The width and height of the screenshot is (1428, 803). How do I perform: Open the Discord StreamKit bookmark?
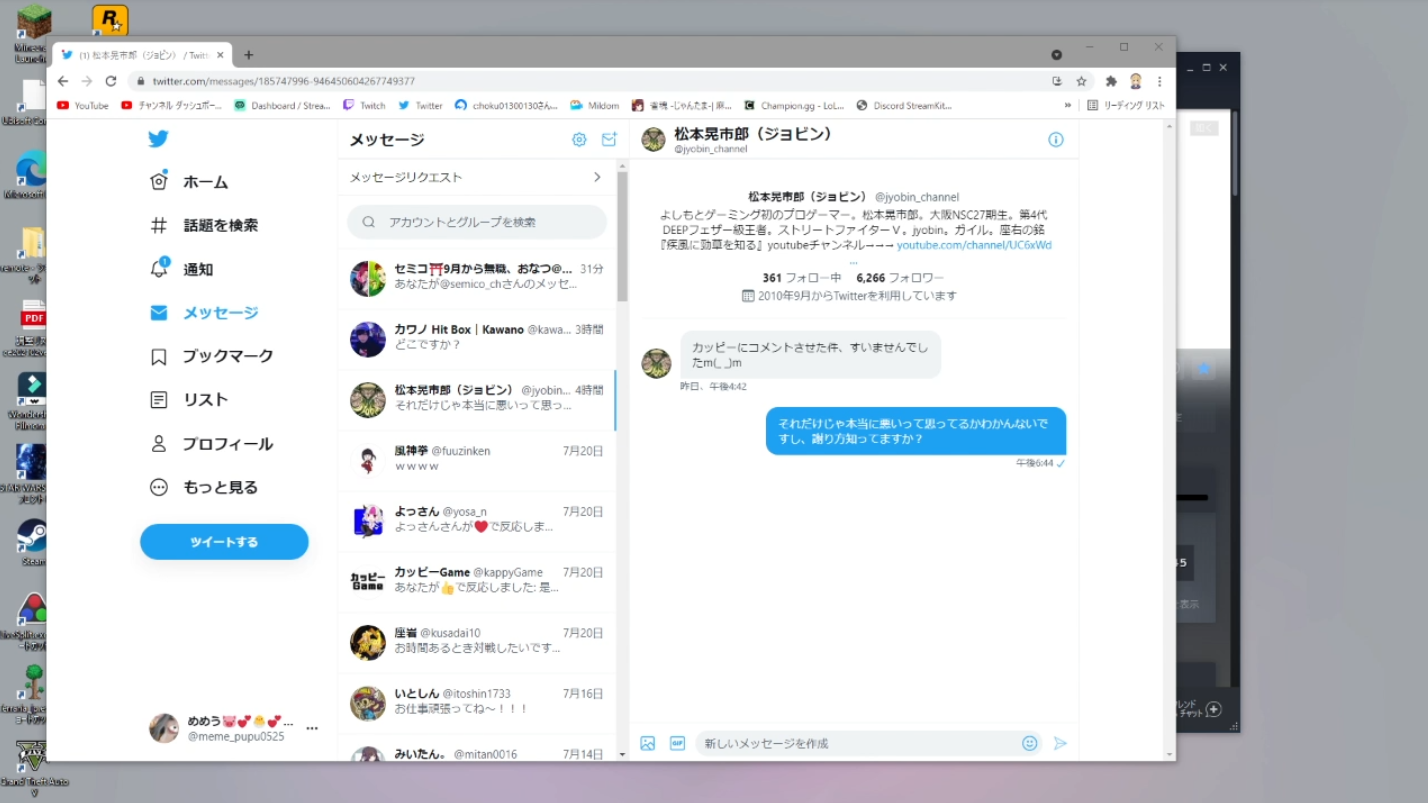[x=904, y=105]
